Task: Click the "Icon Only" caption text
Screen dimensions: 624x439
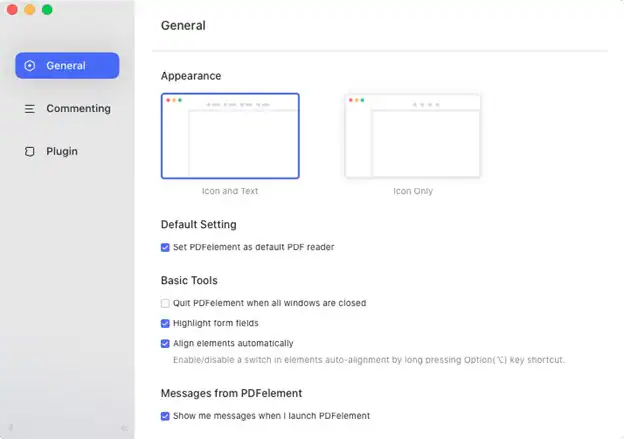Action: 413,191
